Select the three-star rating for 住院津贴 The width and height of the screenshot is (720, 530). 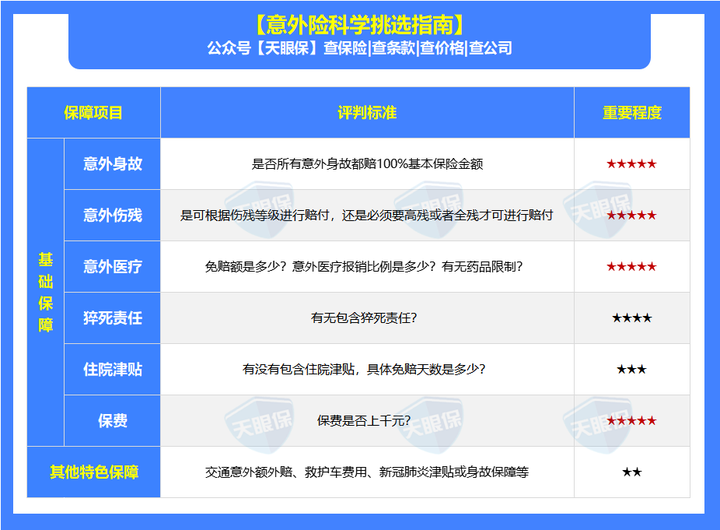tap(631, 369)
